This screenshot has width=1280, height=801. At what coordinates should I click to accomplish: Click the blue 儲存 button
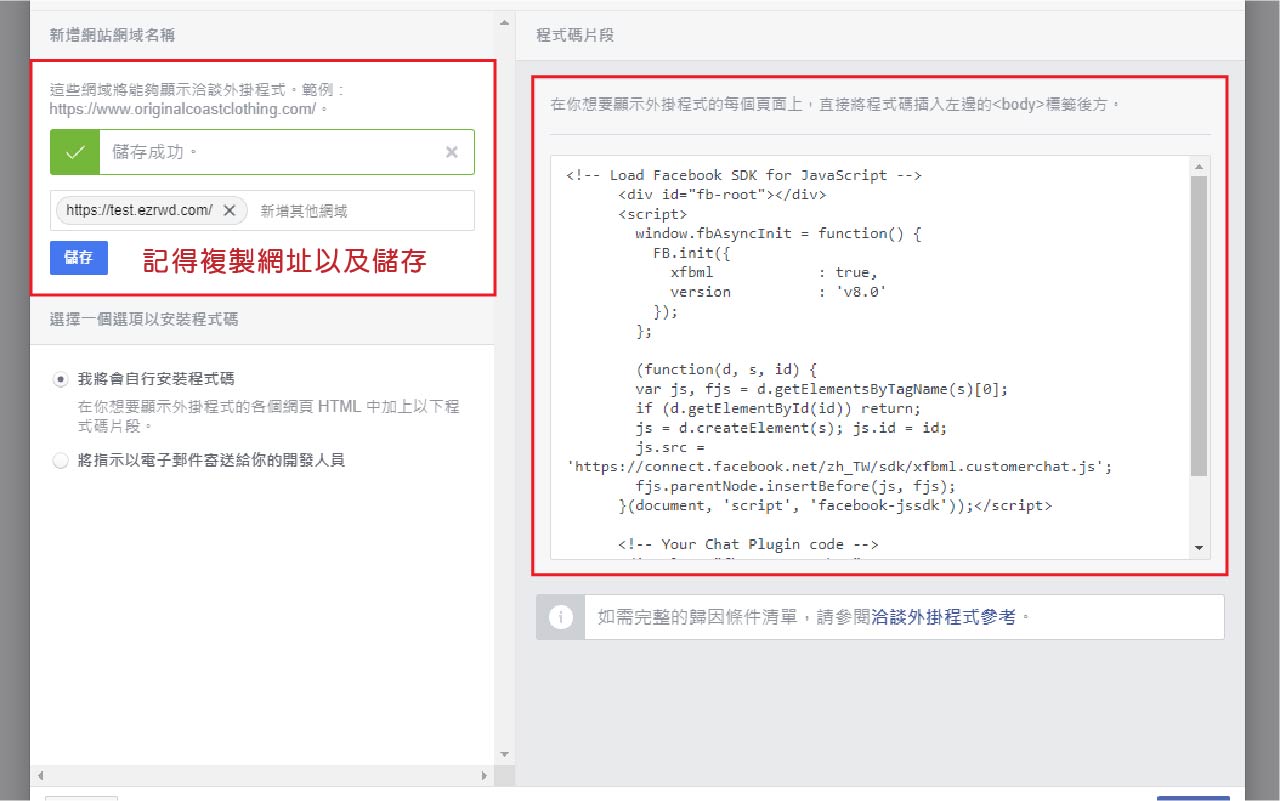point(79,258)
